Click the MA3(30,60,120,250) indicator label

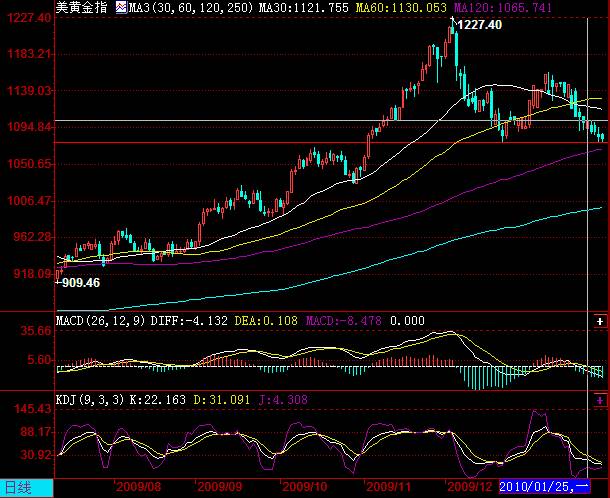(191, 7)
